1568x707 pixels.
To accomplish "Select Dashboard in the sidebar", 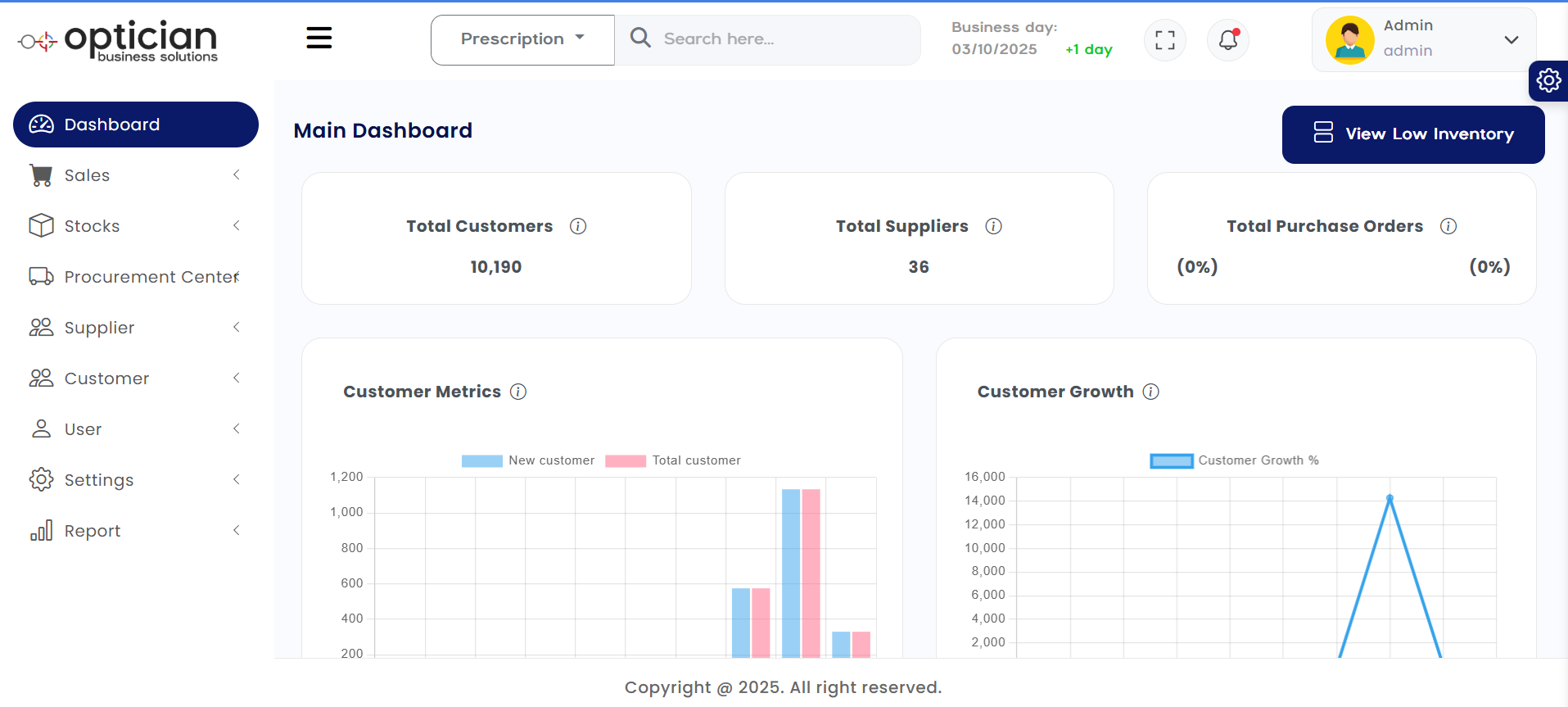I will (136, 125).
